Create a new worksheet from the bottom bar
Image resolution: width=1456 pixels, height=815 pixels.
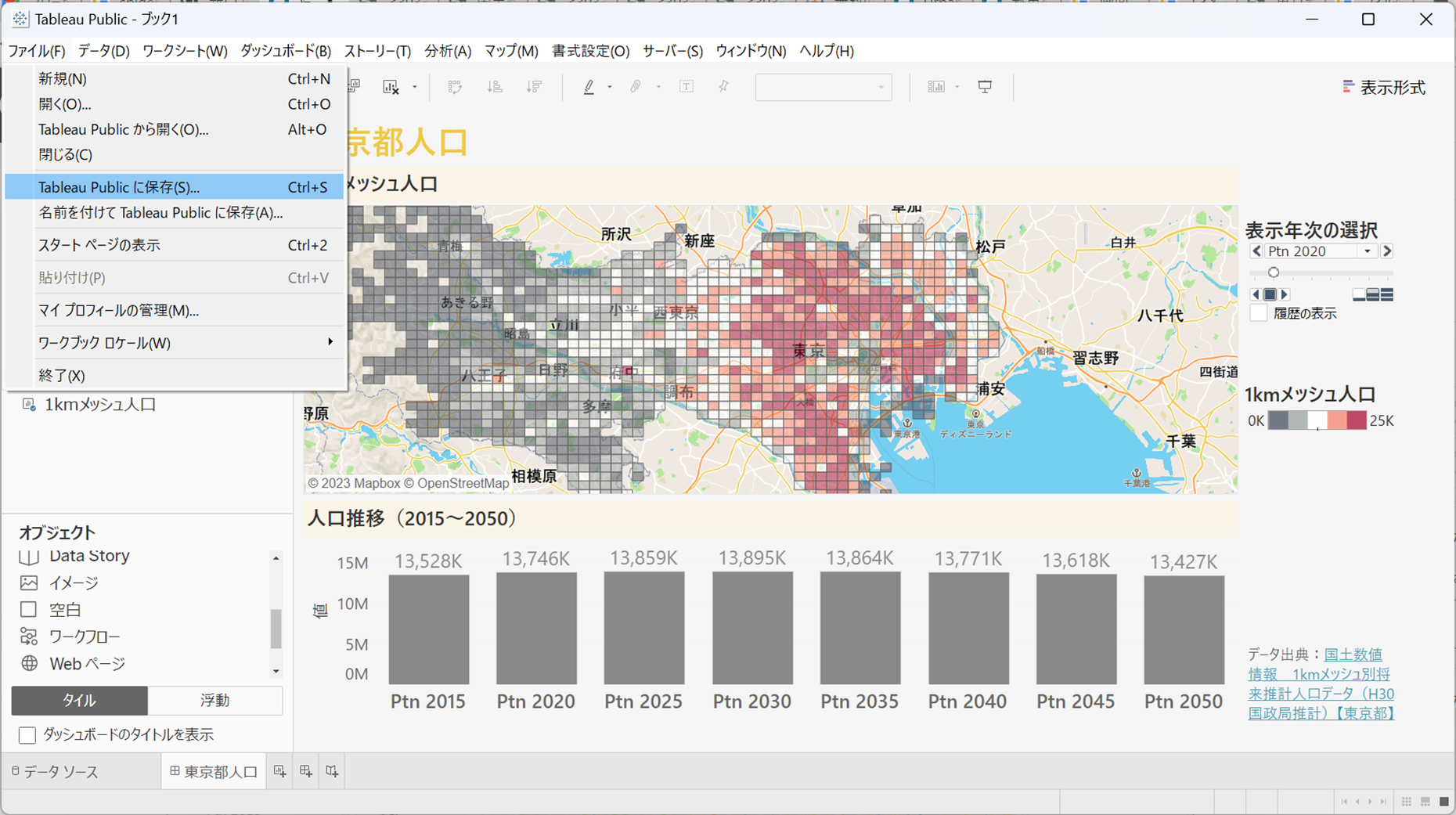pos(279,772)
